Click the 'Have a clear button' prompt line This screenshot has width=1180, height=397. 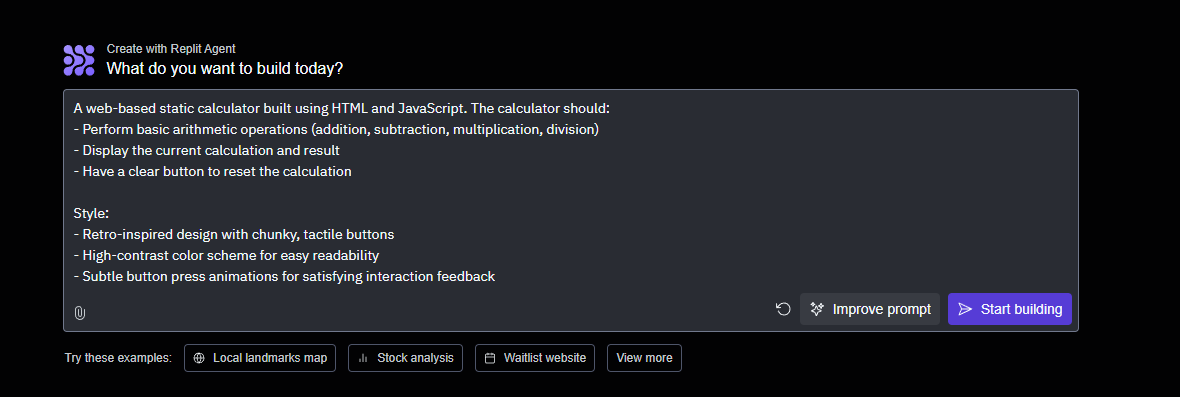[213, 171]
